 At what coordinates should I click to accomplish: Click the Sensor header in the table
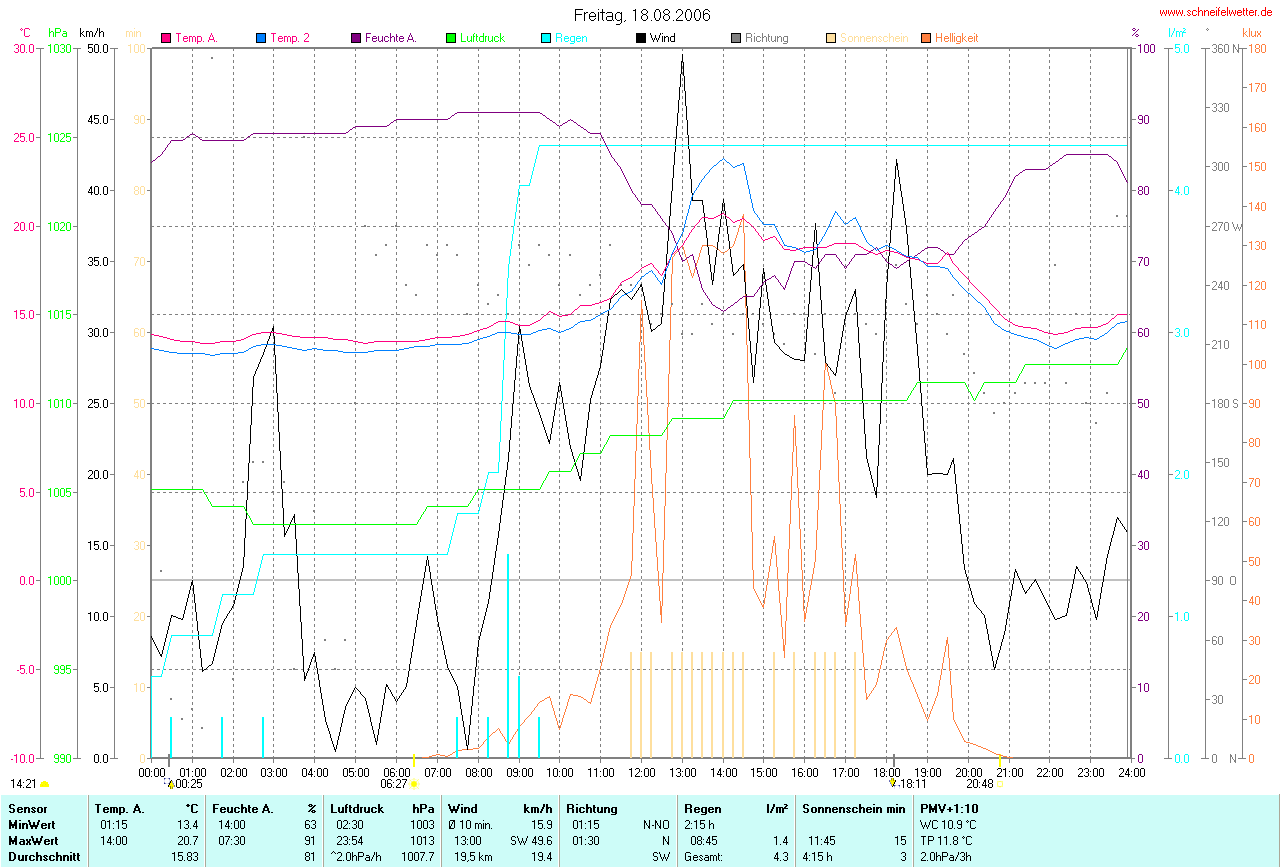(x=26, y=808)
